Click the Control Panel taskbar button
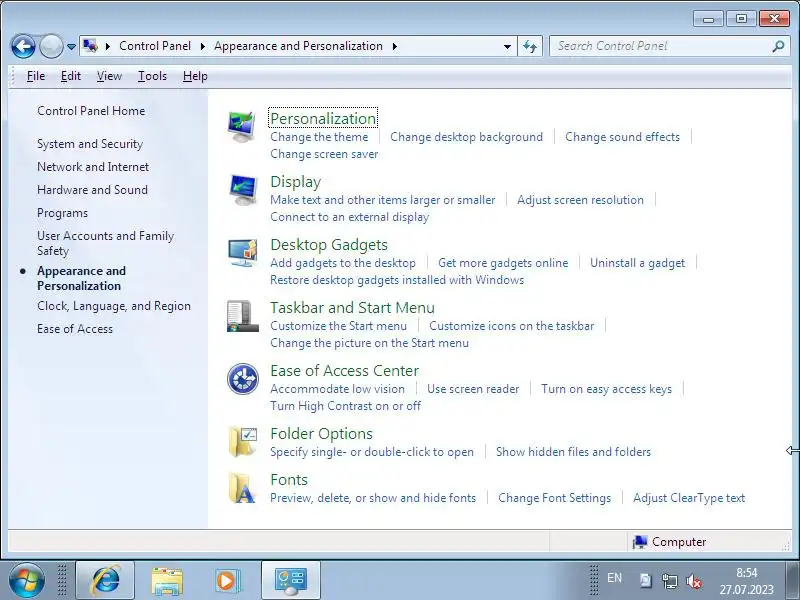 tap(291, 580)
